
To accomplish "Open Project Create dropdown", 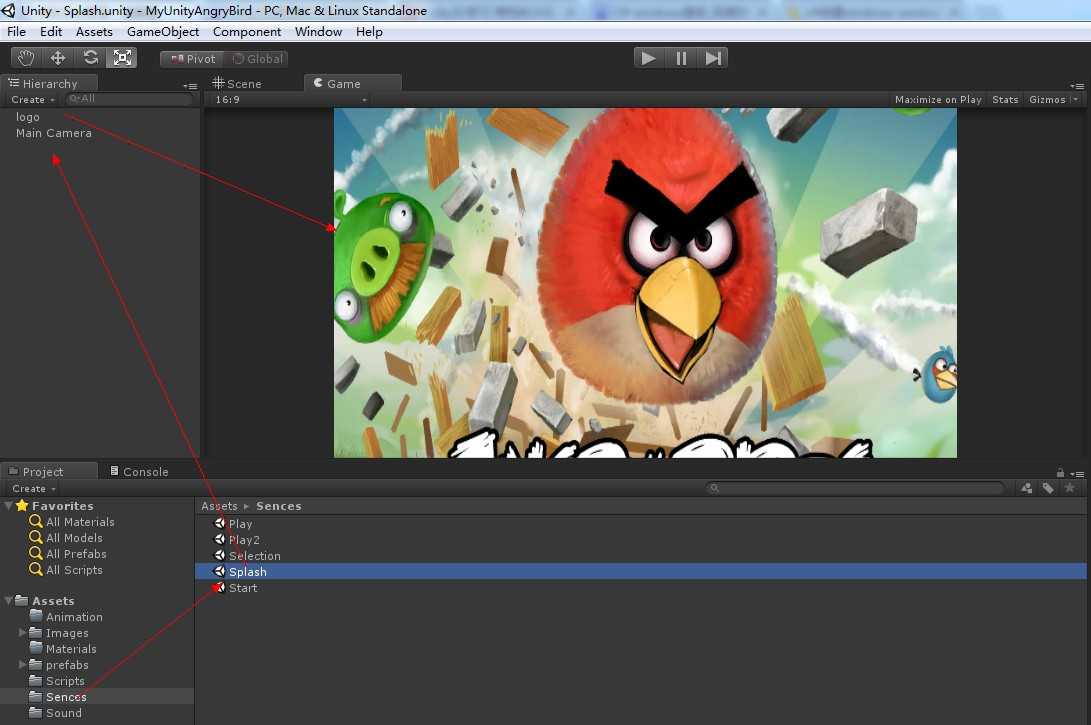I will pyautogui.click(x=33, y=488).
